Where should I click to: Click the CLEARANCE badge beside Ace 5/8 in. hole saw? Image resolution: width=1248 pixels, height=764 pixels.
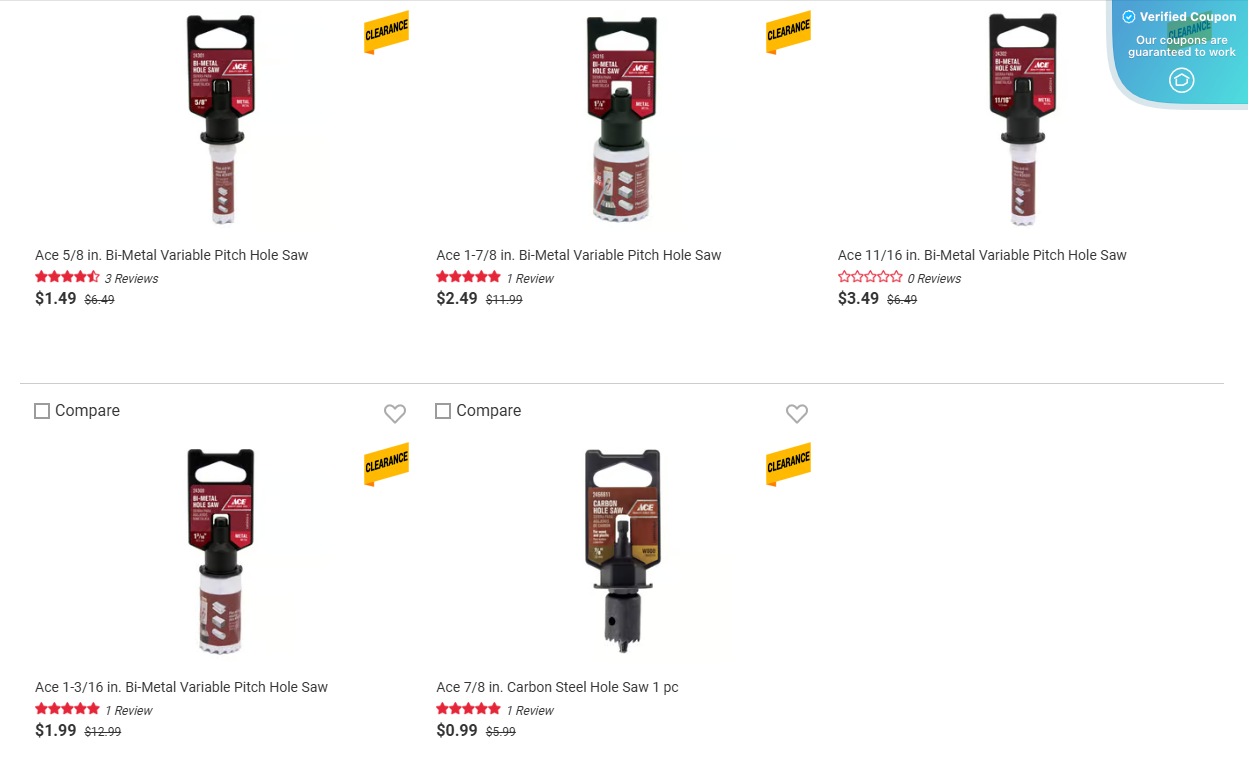pyautogui.click(x=387, y=31)
